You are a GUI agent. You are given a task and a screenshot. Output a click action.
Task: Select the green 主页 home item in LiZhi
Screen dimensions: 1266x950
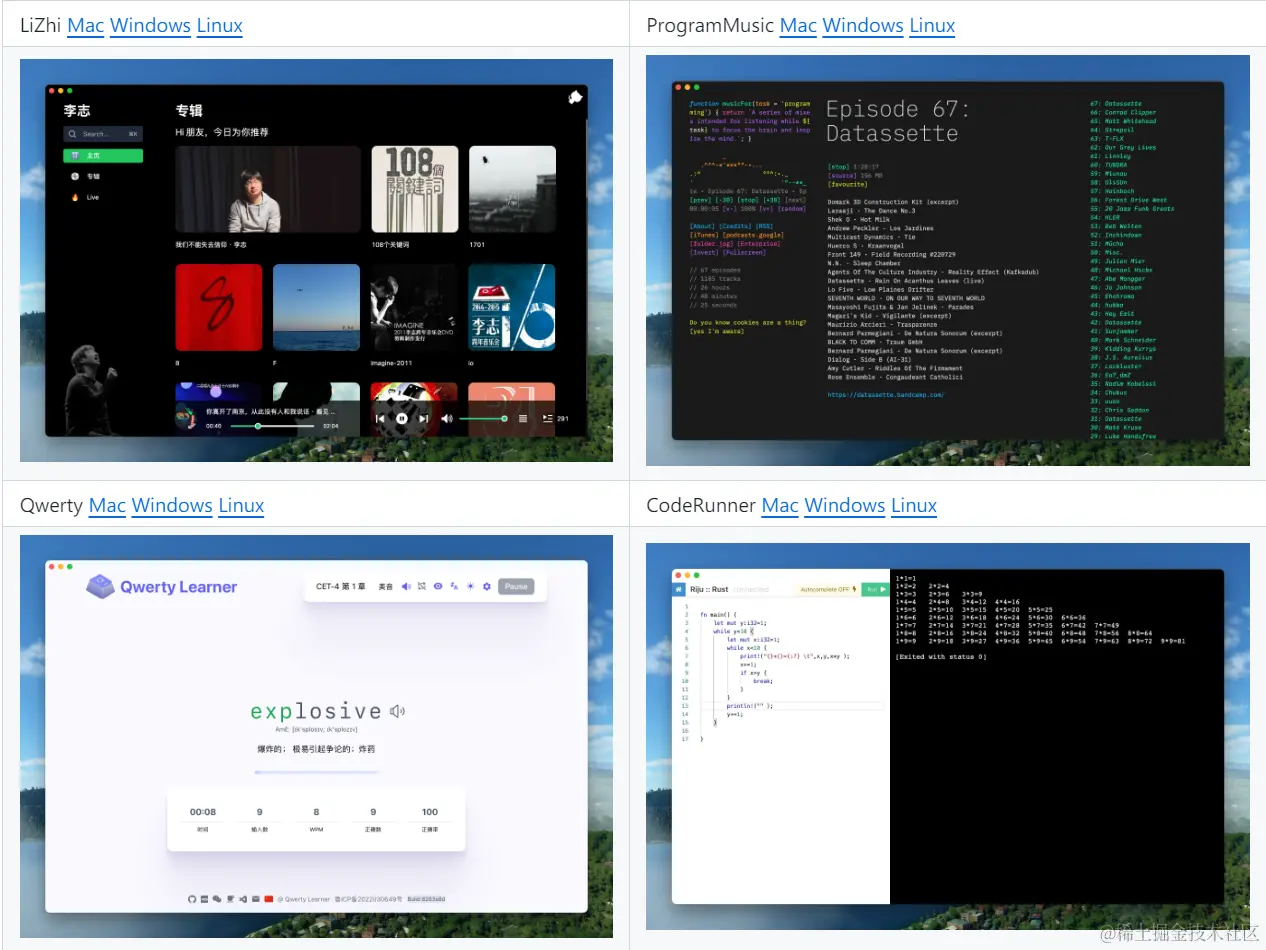click(103, 156)
